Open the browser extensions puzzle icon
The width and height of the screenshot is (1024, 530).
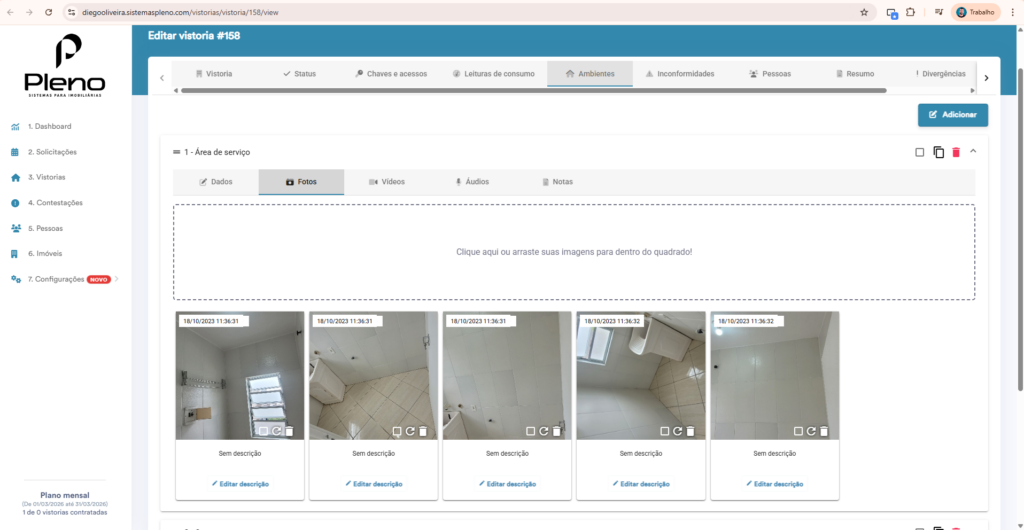tap(910, 12)
